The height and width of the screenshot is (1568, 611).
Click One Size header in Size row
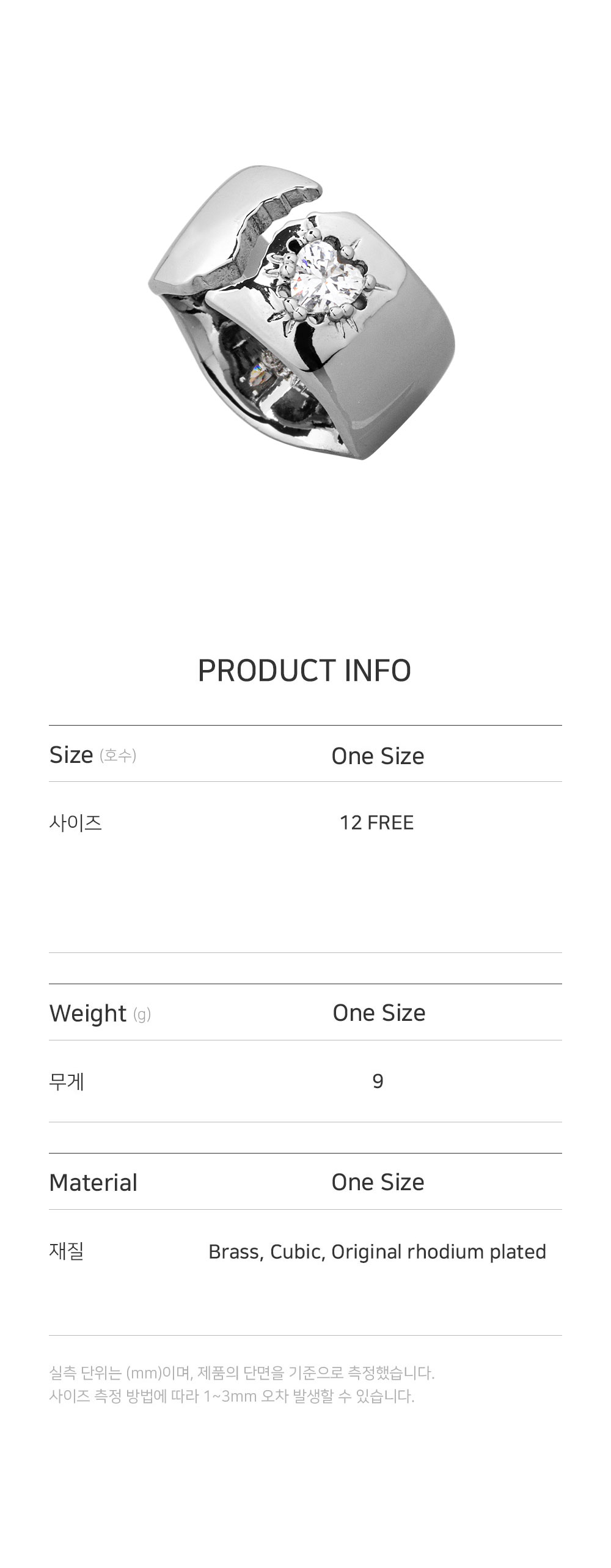tap(378, 756)
